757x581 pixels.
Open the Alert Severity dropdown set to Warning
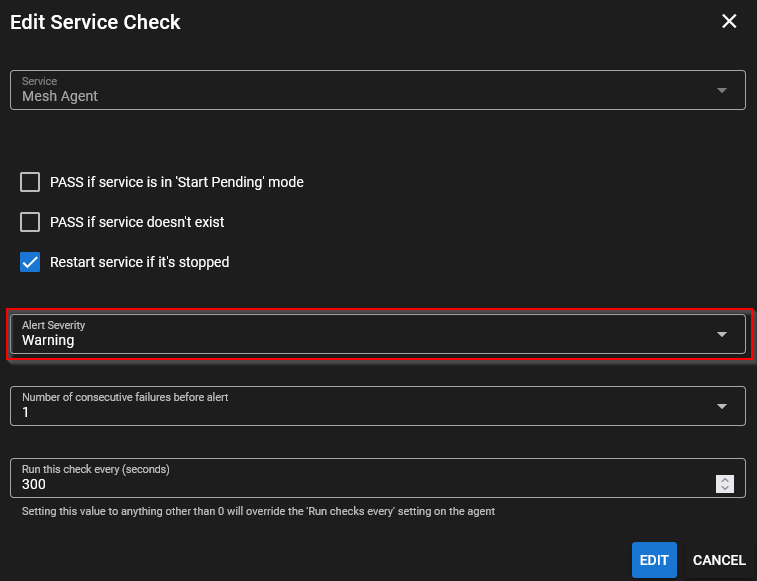click(x=360, y=334)
